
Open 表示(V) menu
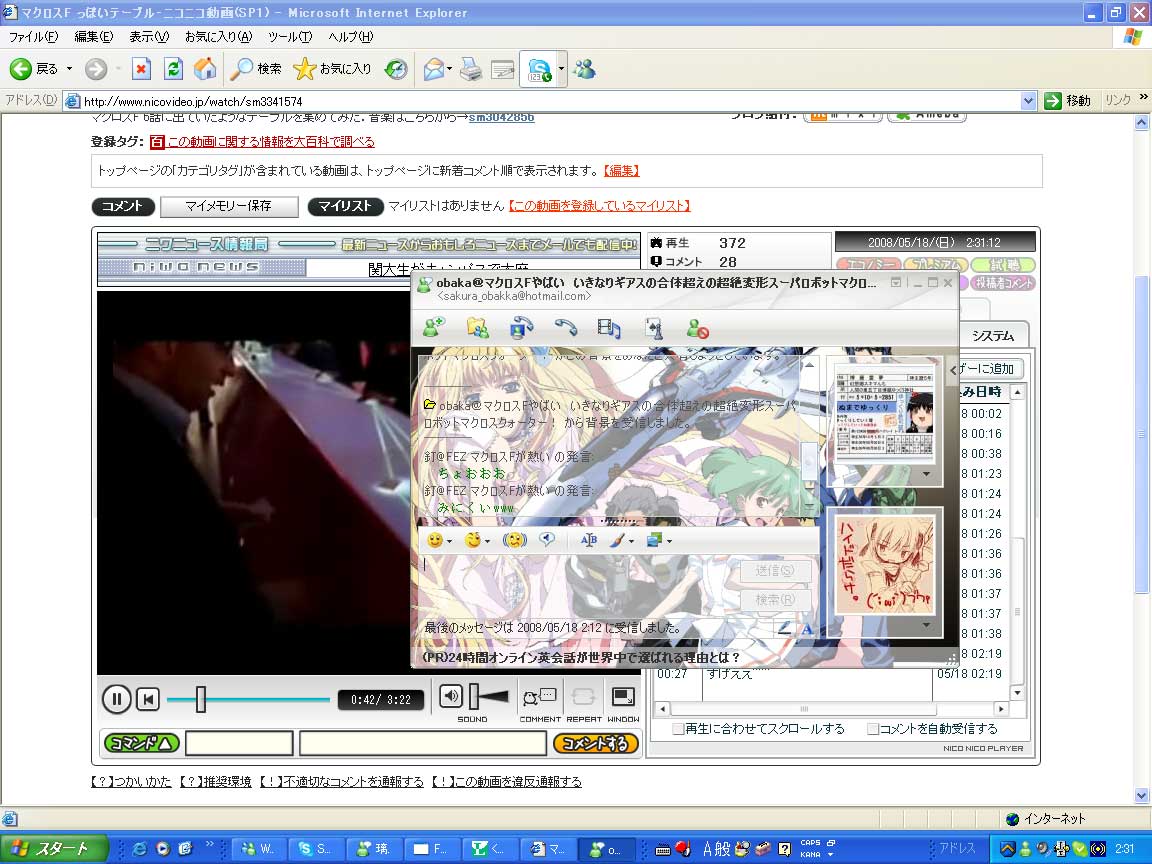149,36
